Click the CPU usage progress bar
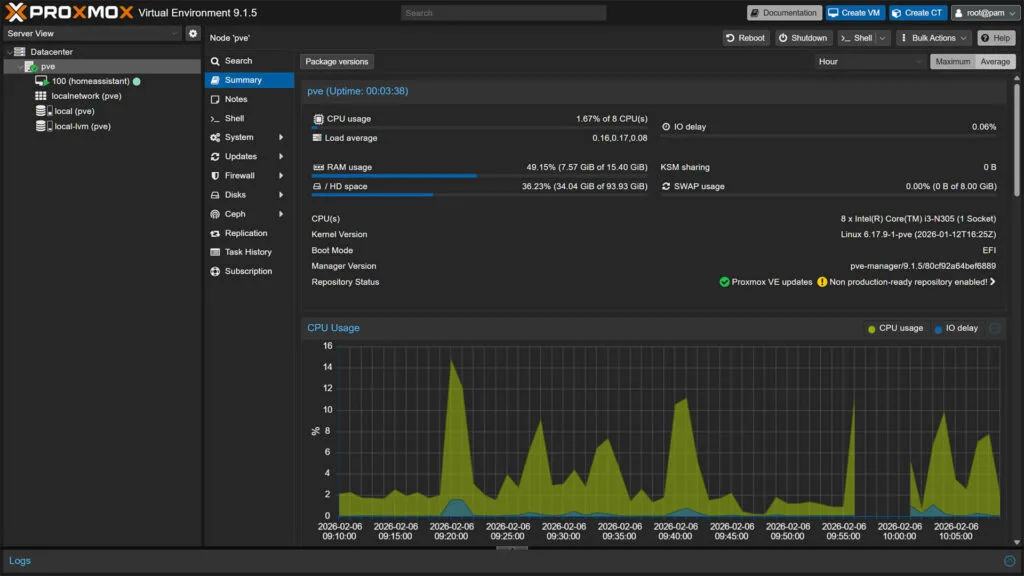 (x=480, y=127)
